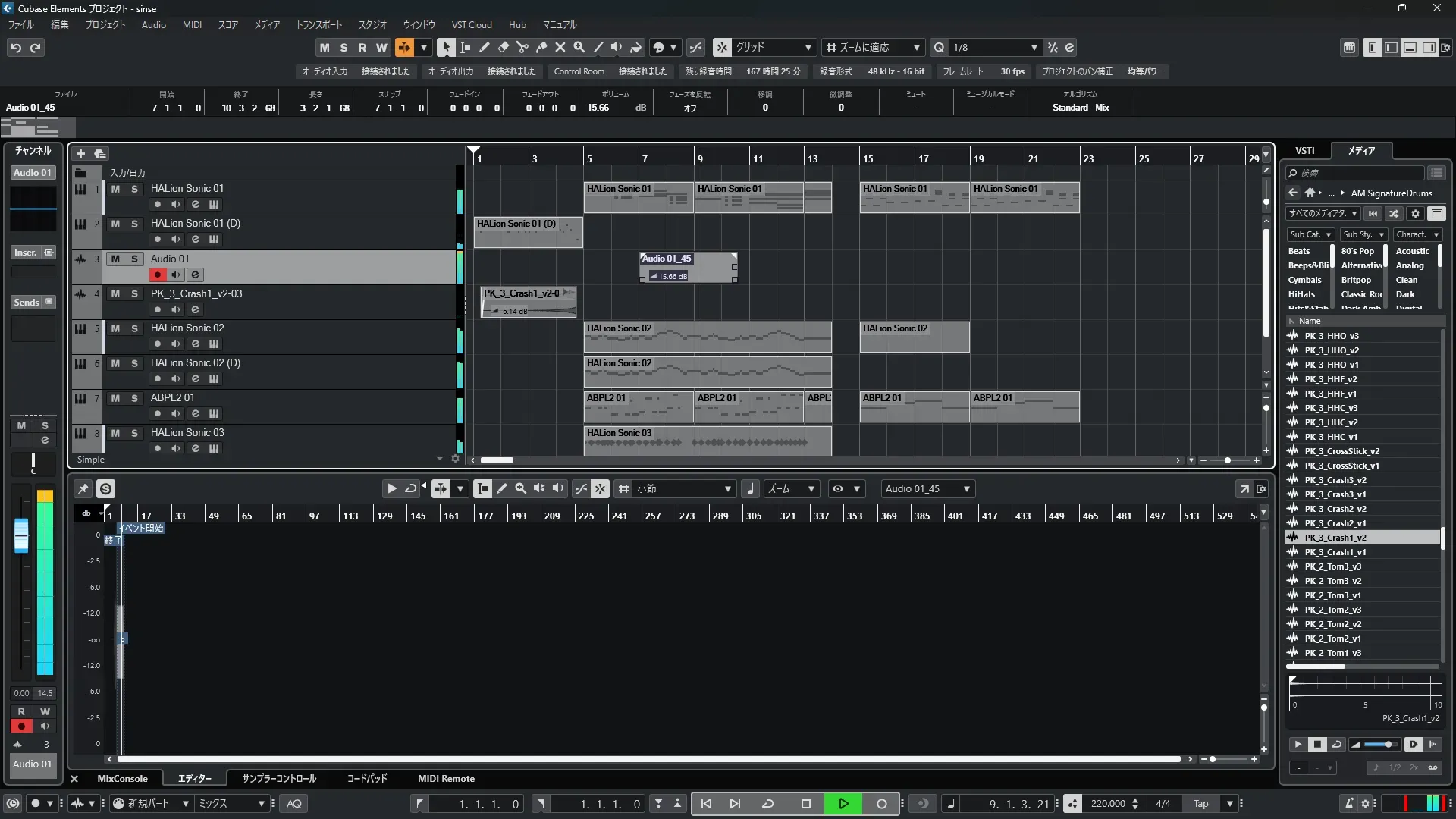1456x819 pixels.
Task: Select the Eraser tool in toolbar
Action: (x=503, y=47)
